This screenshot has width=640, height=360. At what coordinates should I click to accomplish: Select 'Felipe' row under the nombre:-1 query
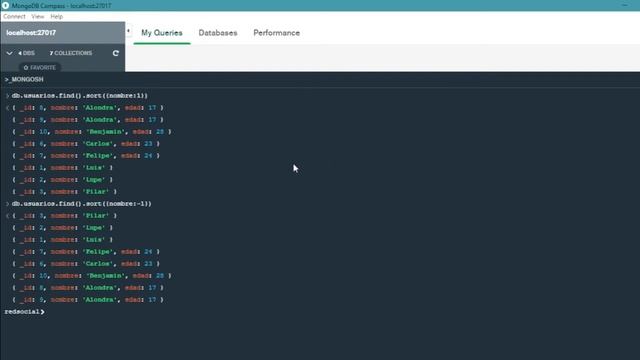[x=86, y=252]
